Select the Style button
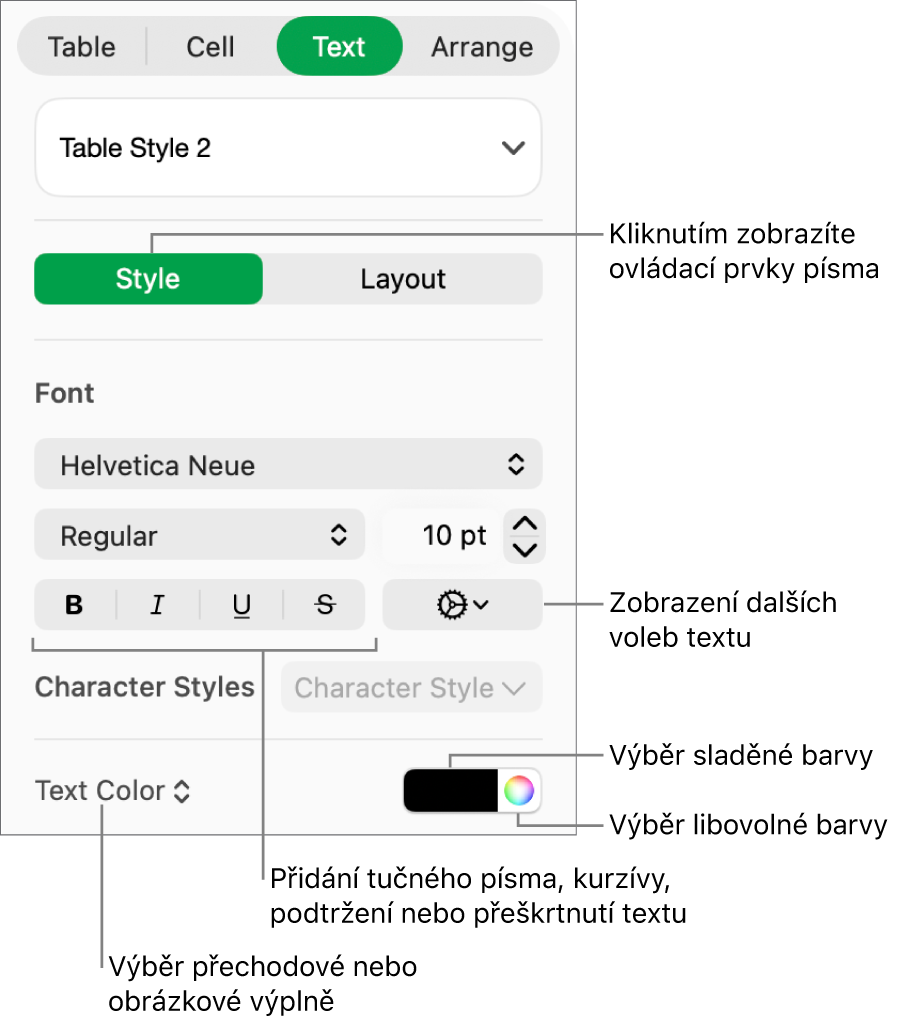 coord(148,279)
